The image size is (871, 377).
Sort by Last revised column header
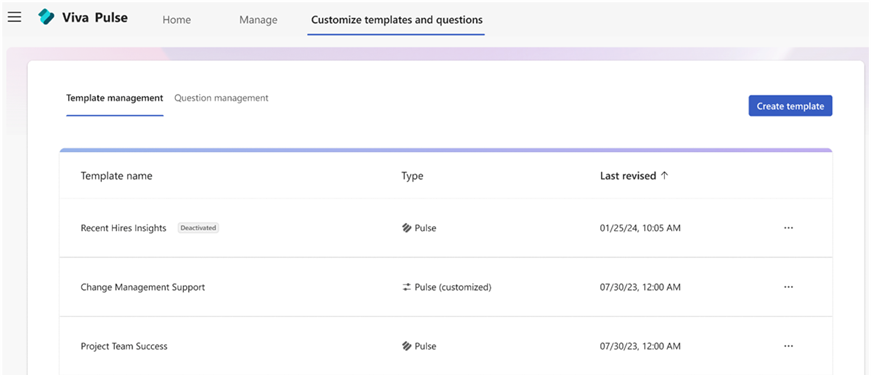pyautogui.click(x=628, y=176)
